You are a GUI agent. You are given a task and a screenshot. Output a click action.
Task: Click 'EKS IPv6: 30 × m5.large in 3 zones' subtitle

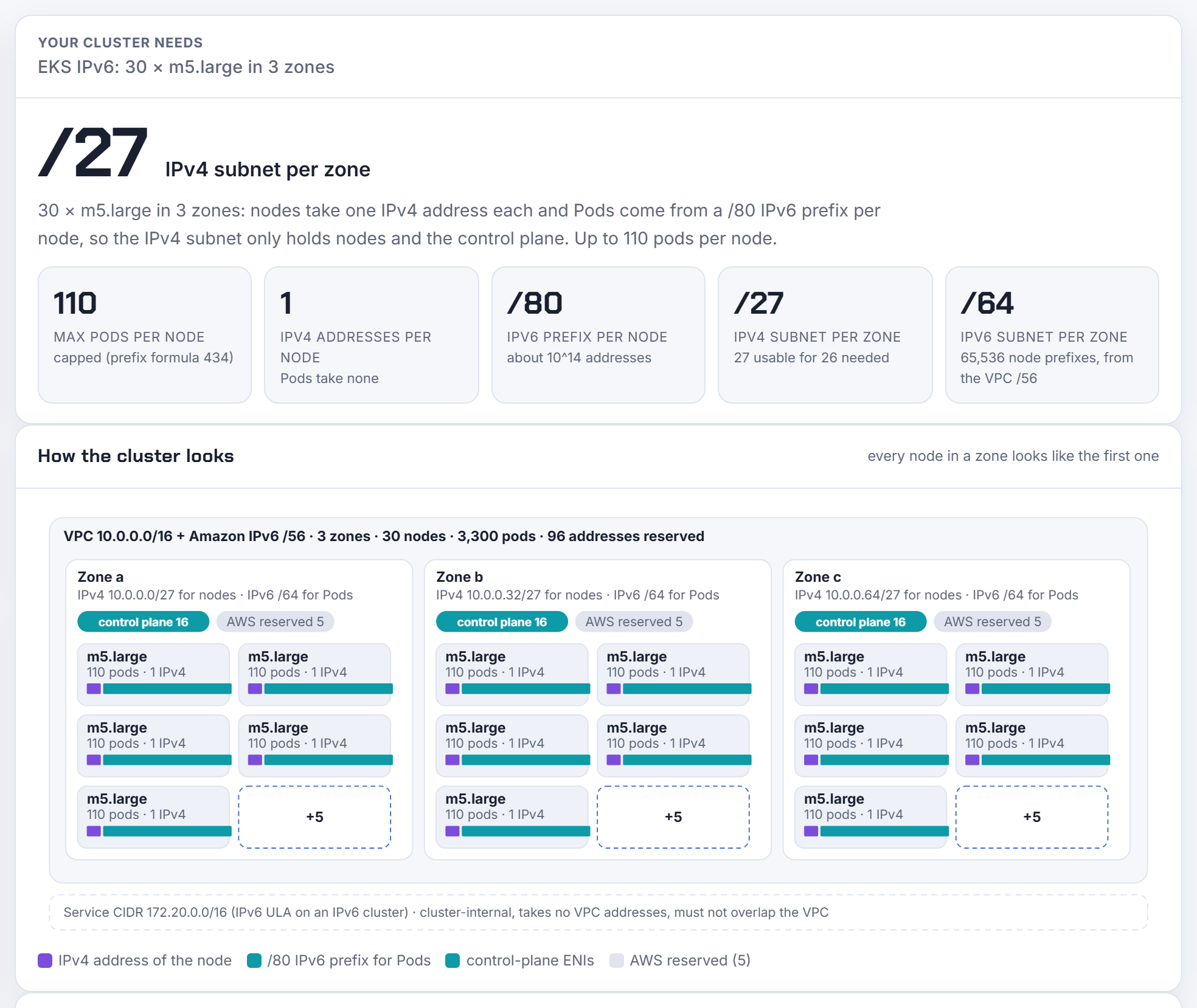(x=186, y=67)
